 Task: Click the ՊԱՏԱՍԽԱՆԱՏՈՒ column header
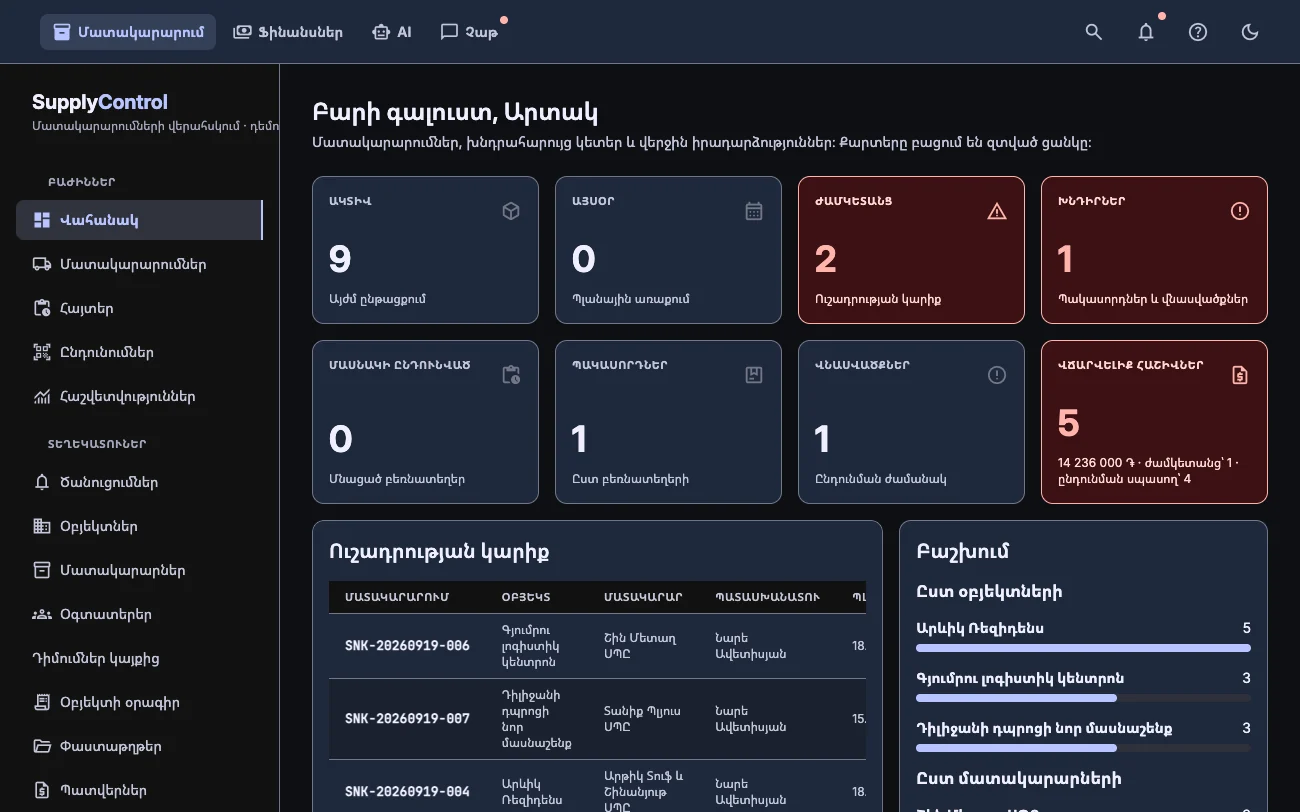pos(767,597)
